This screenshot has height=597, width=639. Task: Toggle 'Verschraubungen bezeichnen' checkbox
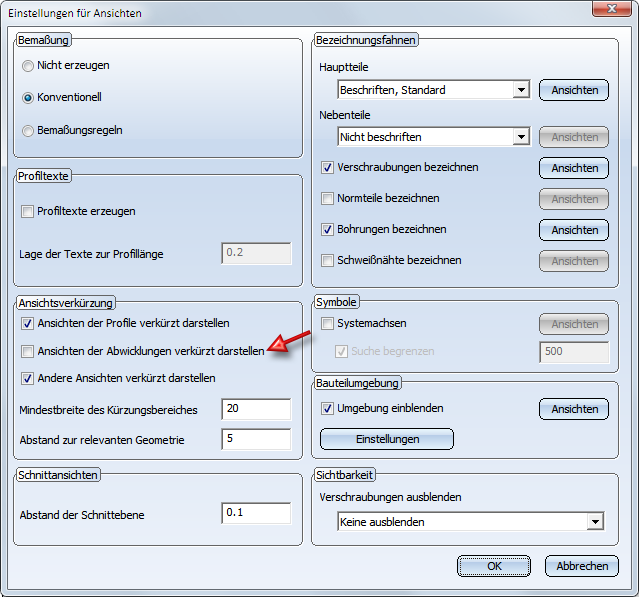[x=327, y=167]
